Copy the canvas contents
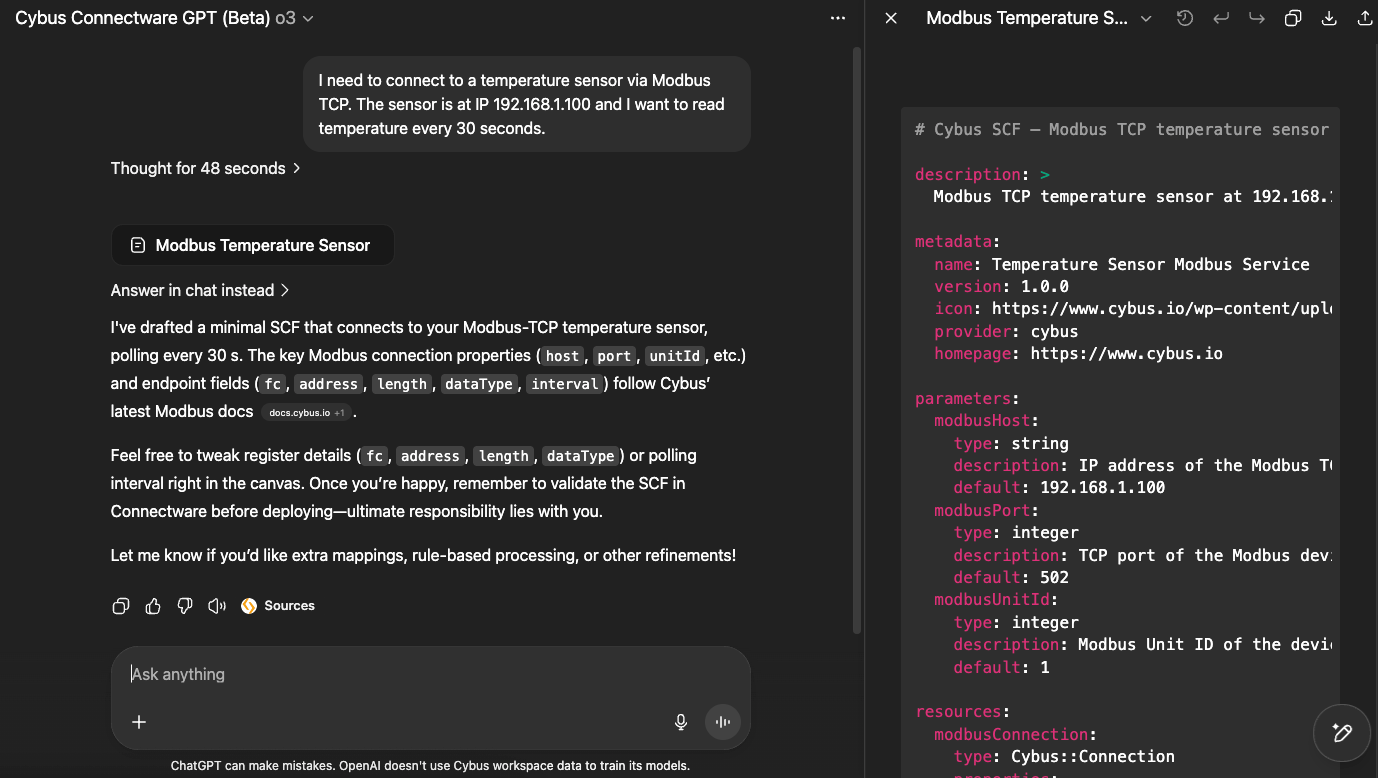Screen dimensions: 1378x778 [1293, 18]
